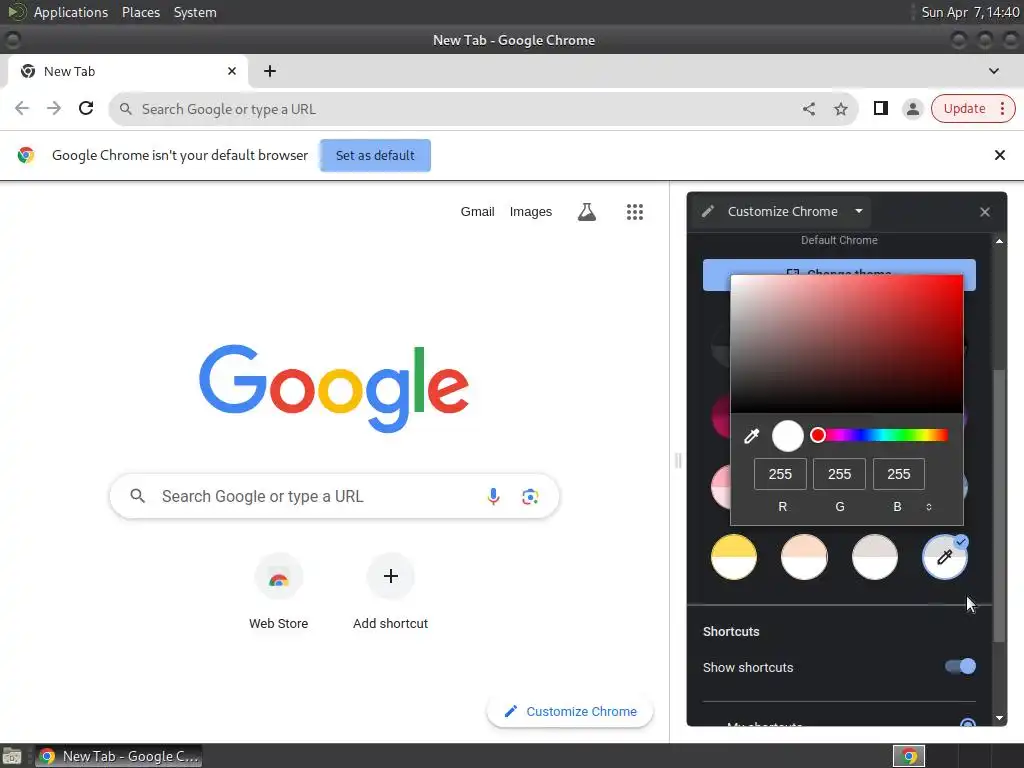This screenshot has height=768, width=1024.
Task: Toggle the Show shortcuts switch
Action: click(x=960, y=666)
